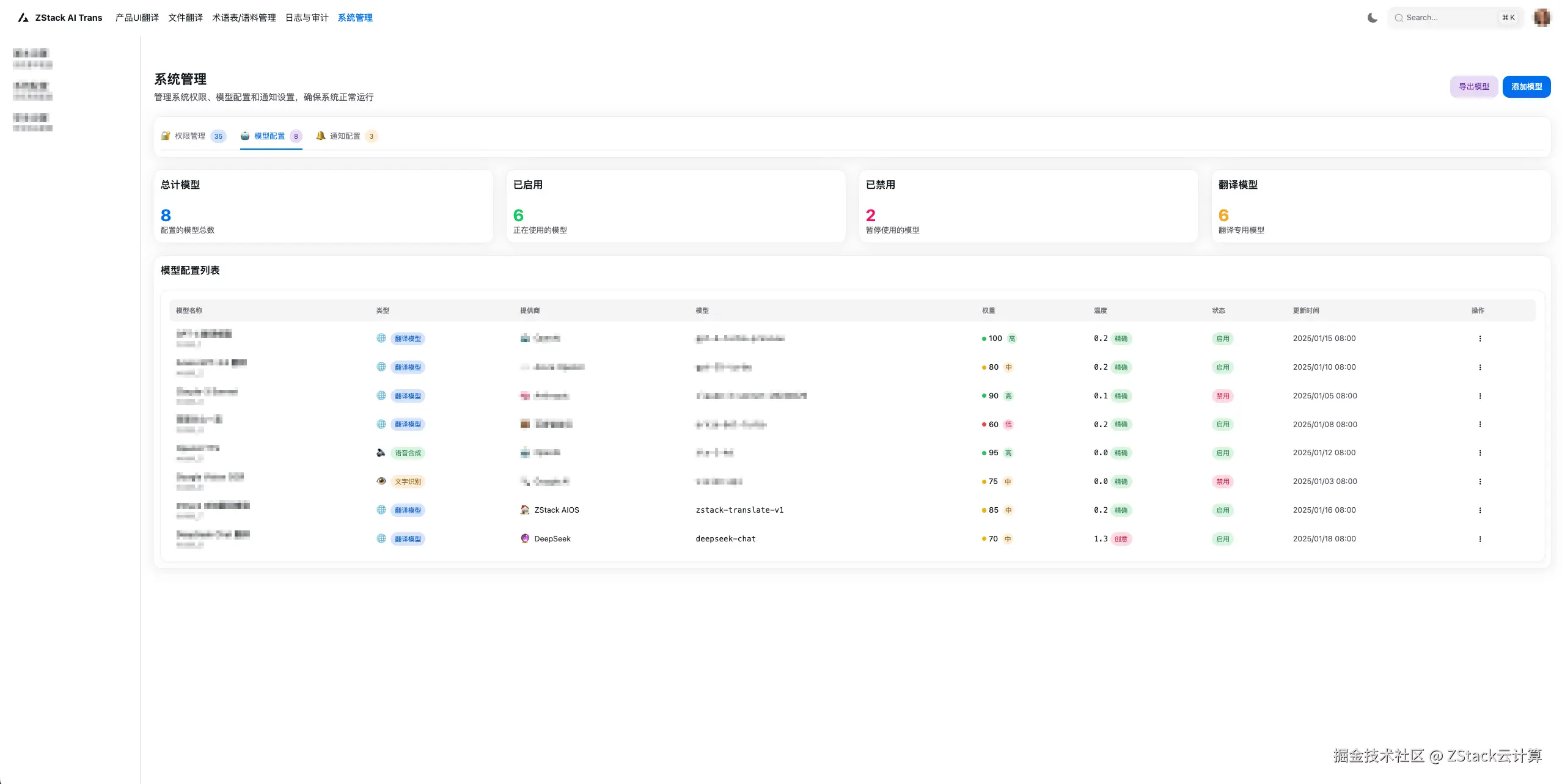Open actions menu for 2025/01/15 row
This screenshot has width=1562, height=784.
(x=1480, y=339)
